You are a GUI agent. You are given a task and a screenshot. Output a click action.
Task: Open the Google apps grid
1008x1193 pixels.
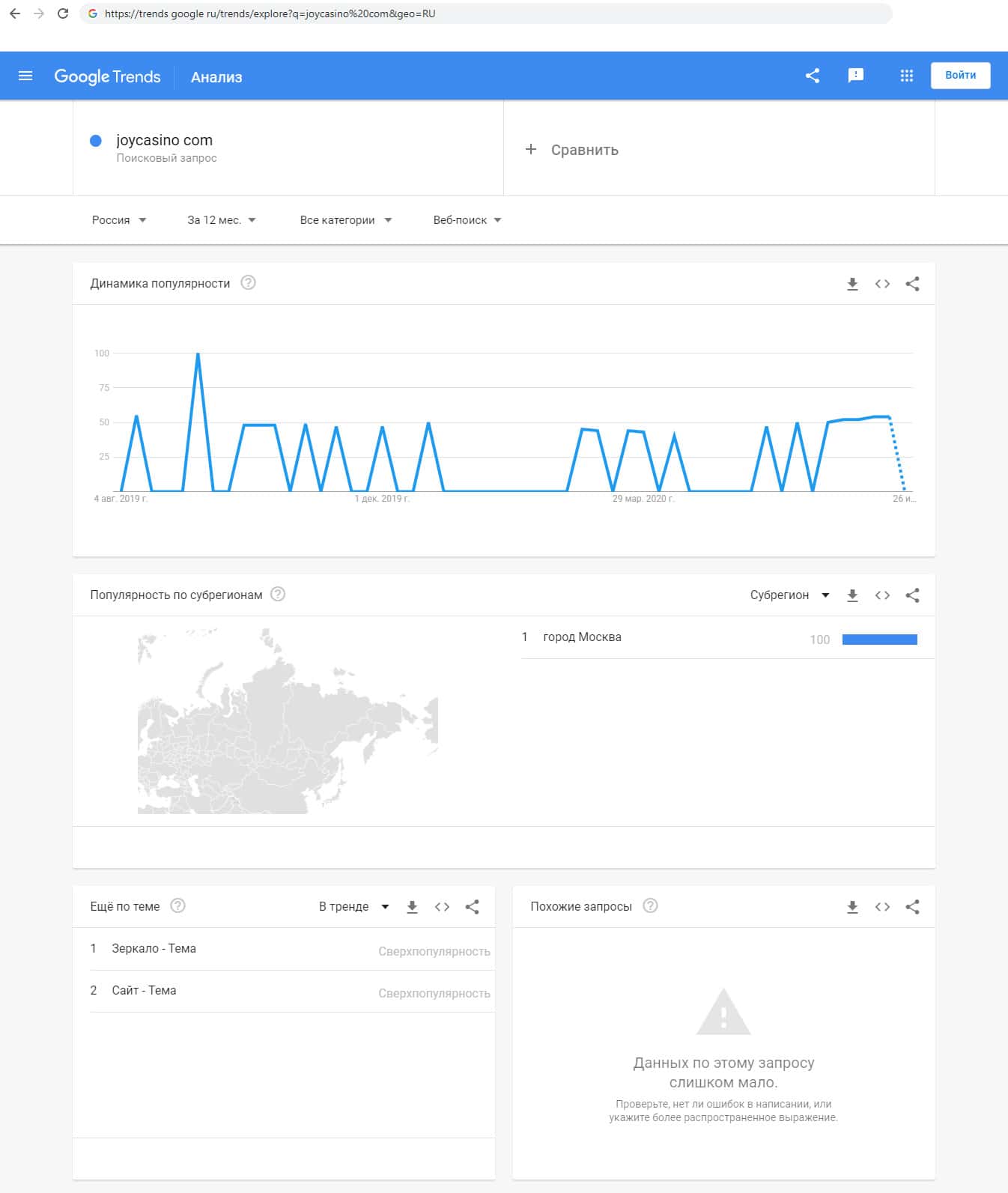coord(906,76)
